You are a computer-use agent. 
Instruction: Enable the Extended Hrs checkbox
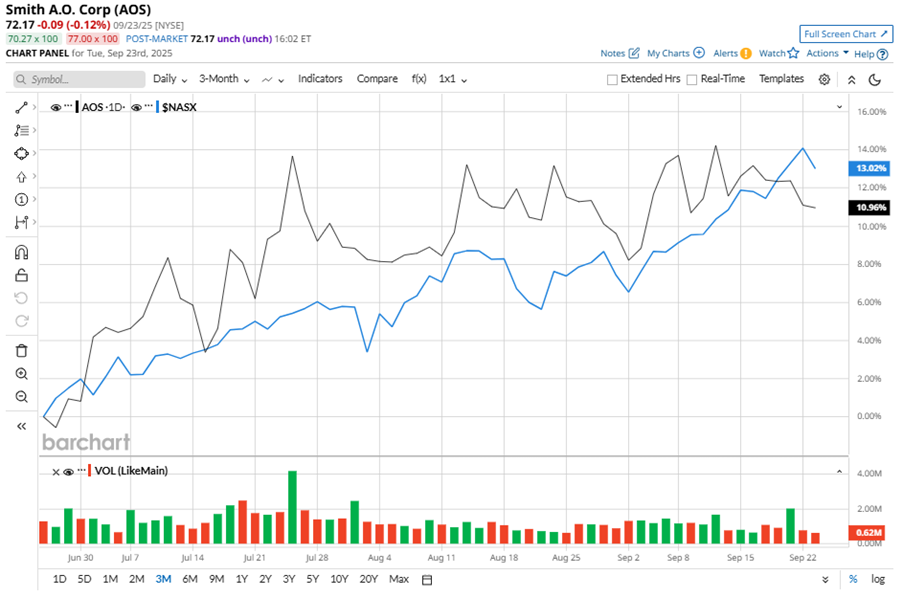612,79
